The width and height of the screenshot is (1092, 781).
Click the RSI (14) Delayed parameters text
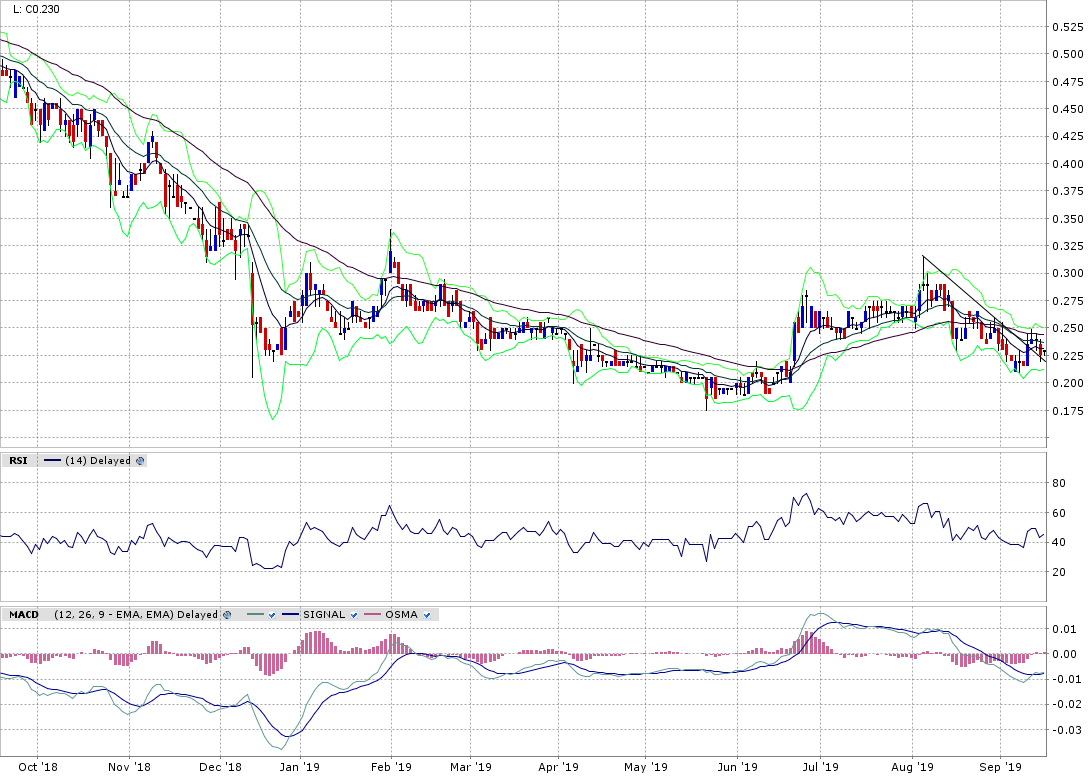coord(98,461)
